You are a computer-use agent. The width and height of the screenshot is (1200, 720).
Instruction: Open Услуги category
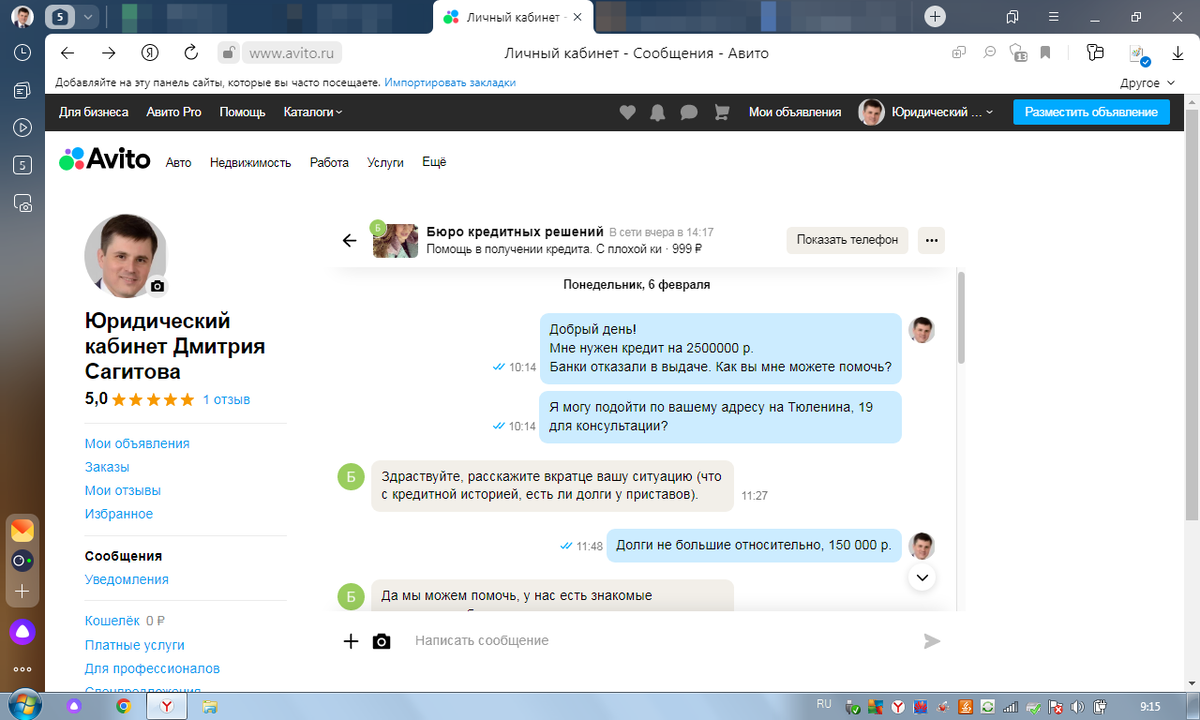click(385, 162)
